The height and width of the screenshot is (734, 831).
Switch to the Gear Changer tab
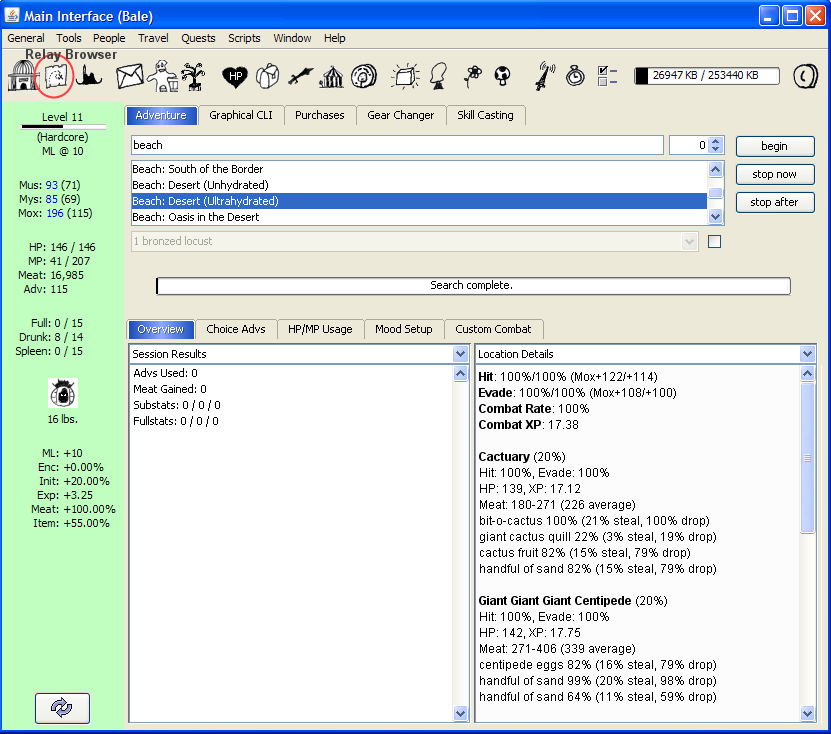click(x=400, y=115)
